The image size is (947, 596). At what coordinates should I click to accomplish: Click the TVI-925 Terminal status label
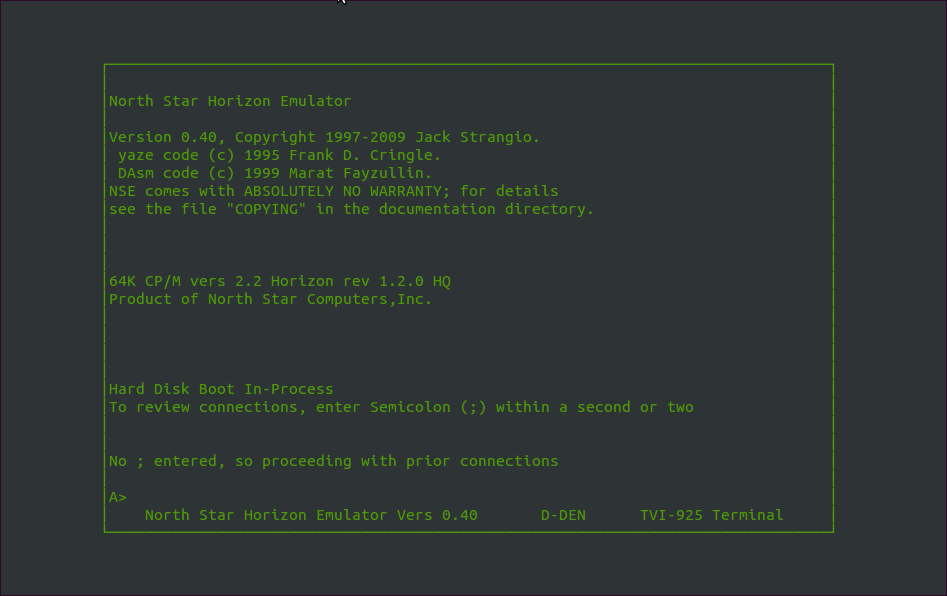pos(711,515)
